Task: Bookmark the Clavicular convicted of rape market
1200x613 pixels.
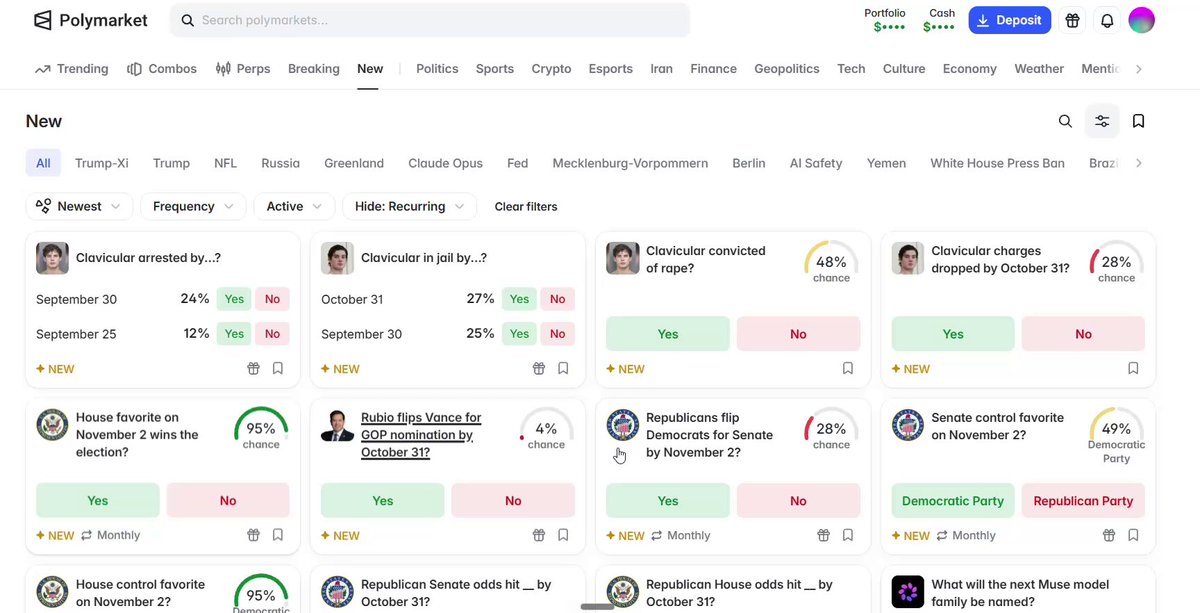Action: [x=848, y=368]
